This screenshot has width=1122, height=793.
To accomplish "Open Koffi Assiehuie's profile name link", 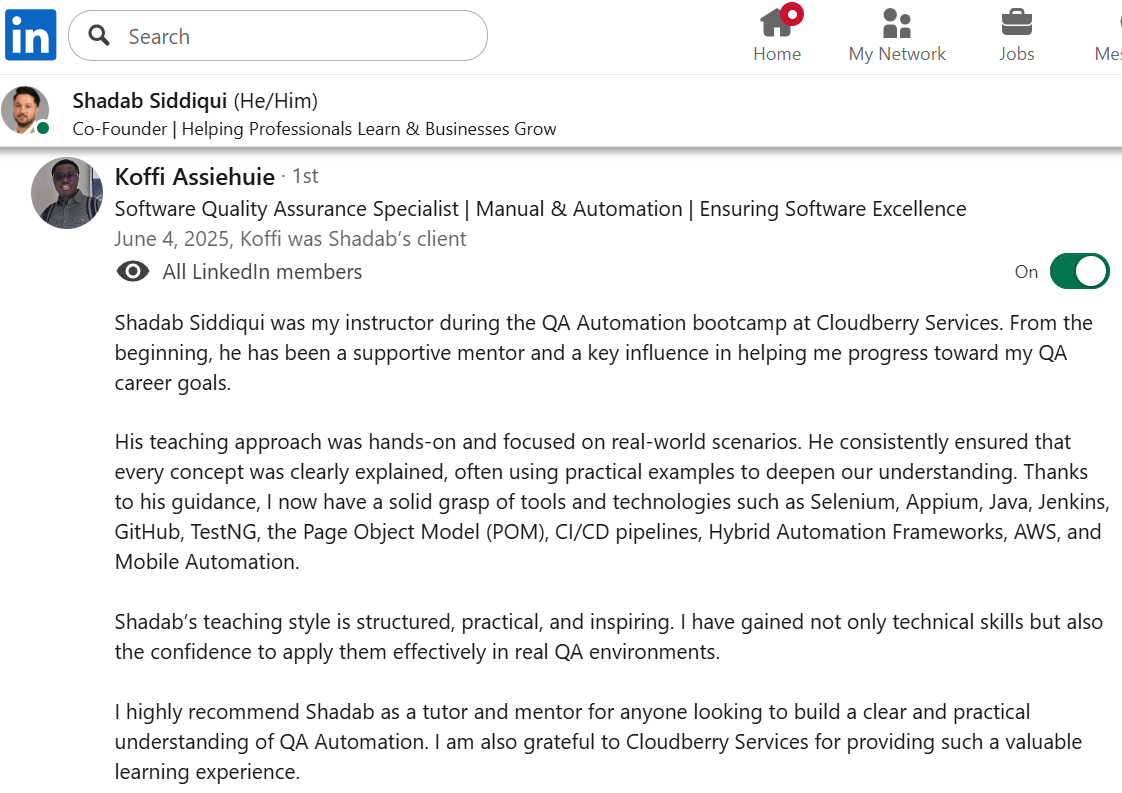I will point(195,177).
